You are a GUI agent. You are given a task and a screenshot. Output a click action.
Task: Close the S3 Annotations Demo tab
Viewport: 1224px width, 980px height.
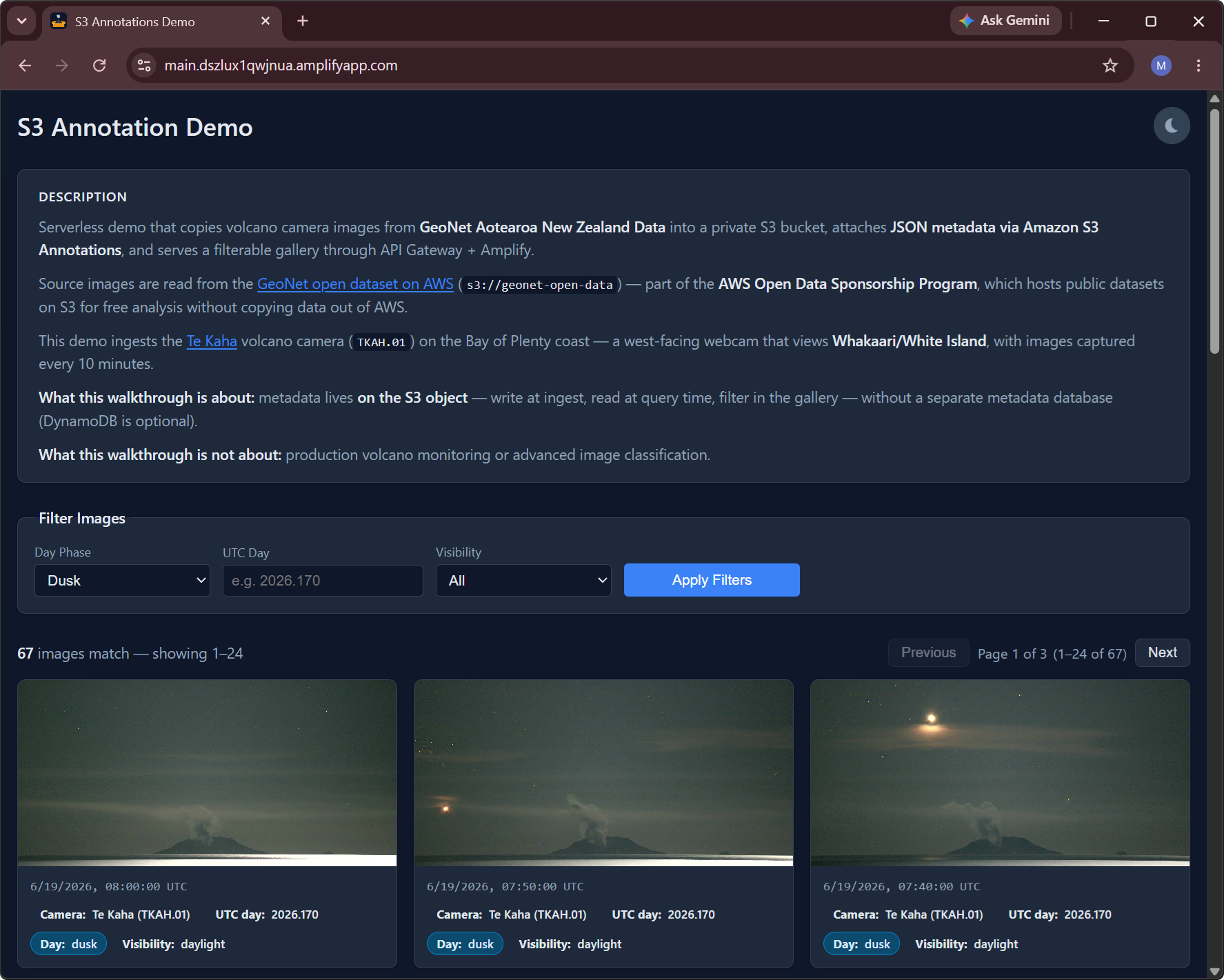(265, 21)
